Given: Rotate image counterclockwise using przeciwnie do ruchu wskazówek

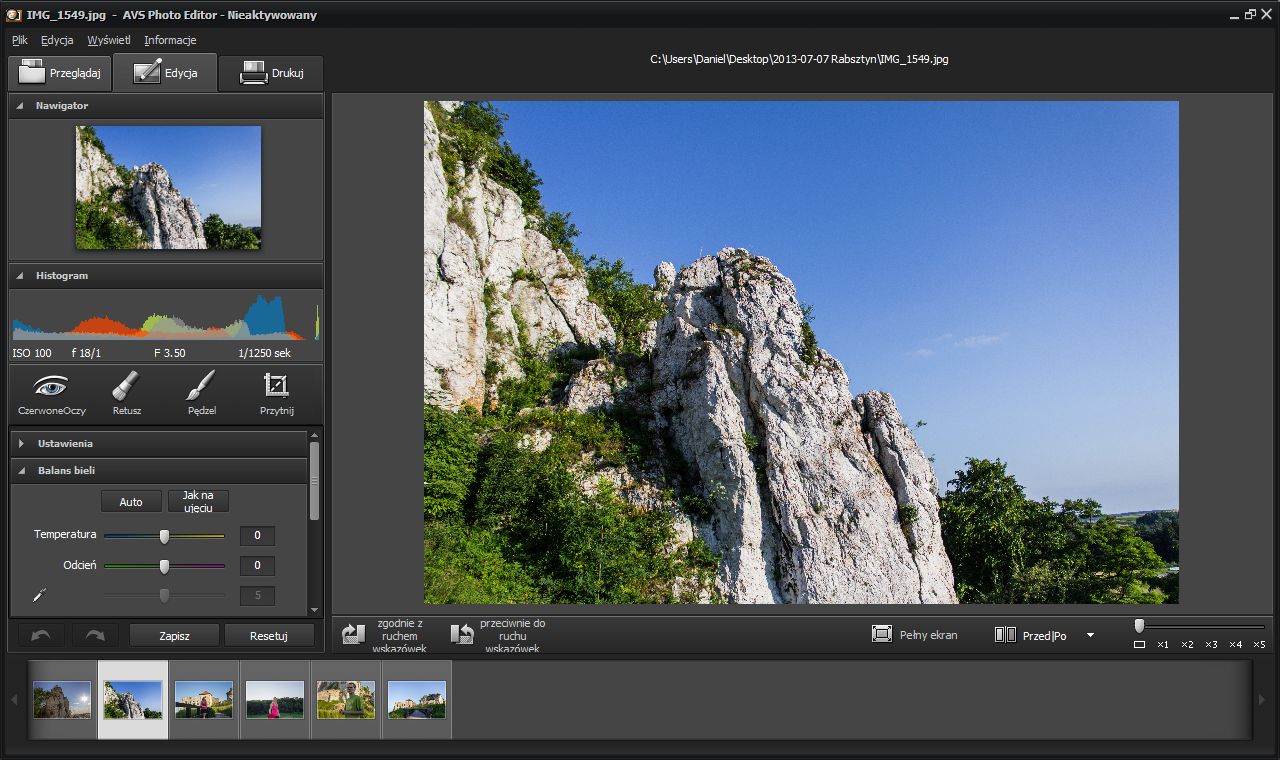Looking at the screenshot, I should click(x=460, y=633).
